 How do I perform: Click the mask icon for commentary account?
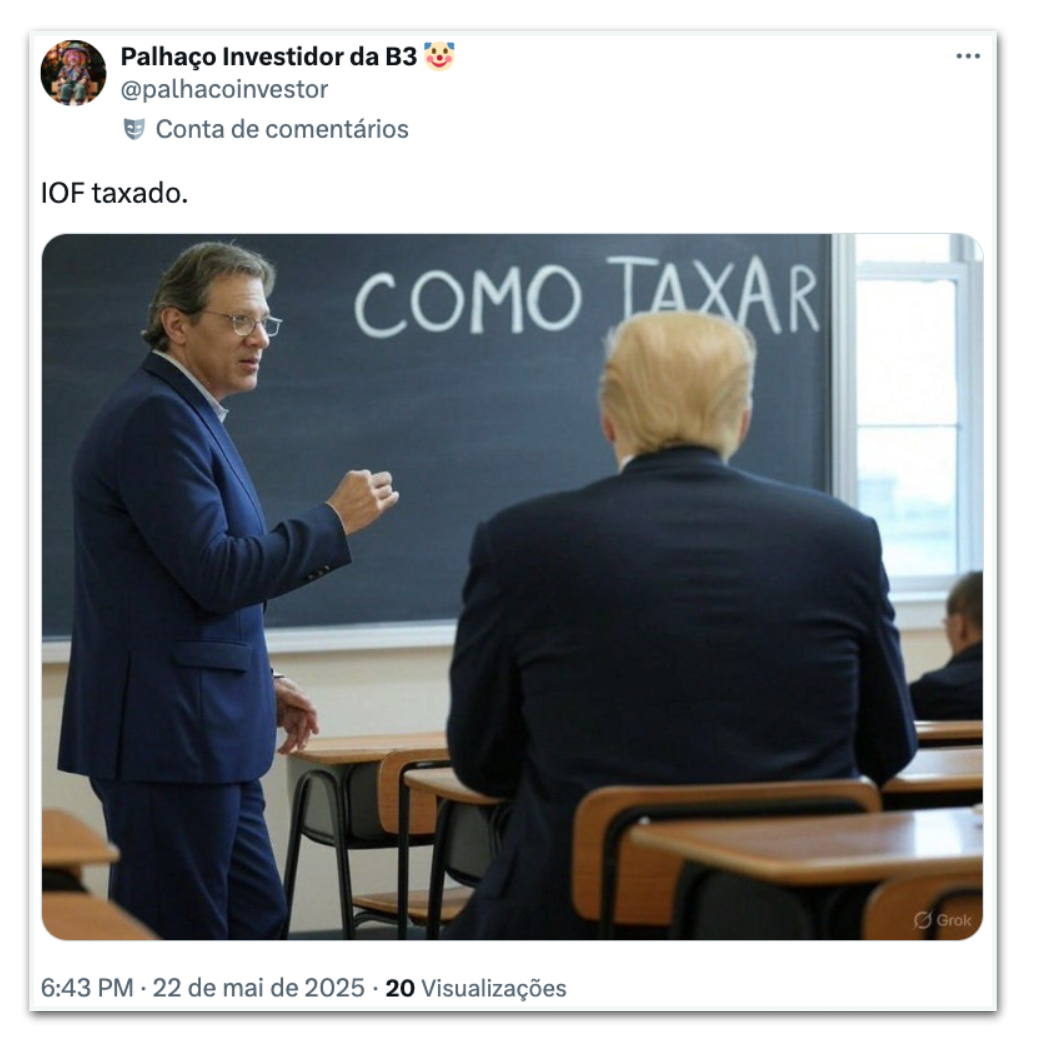tap(134, 129)
